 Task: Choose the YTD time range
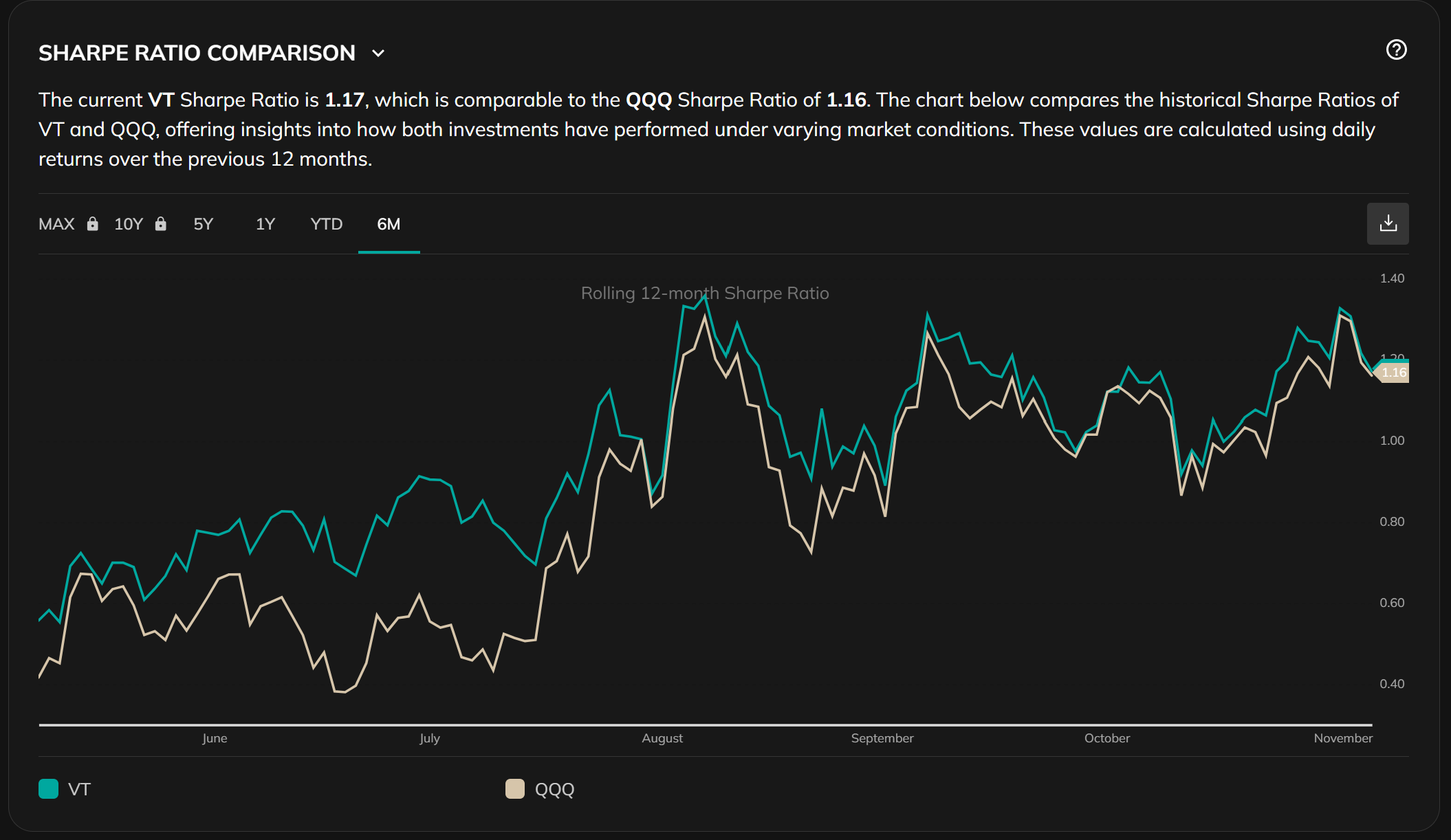point(326,224)
